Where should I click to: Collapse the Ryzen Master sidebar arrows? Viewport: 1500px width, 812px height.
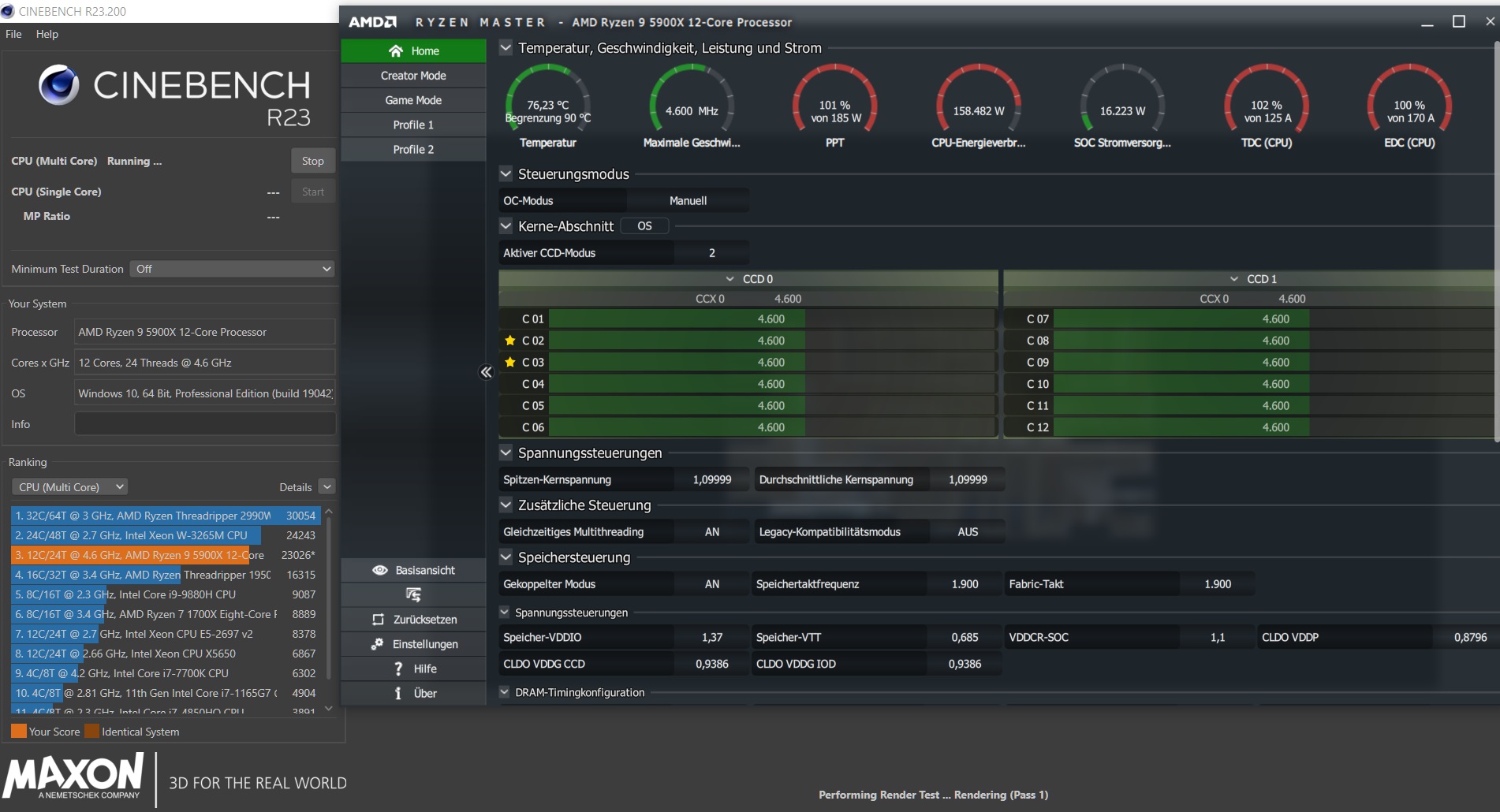486,372
